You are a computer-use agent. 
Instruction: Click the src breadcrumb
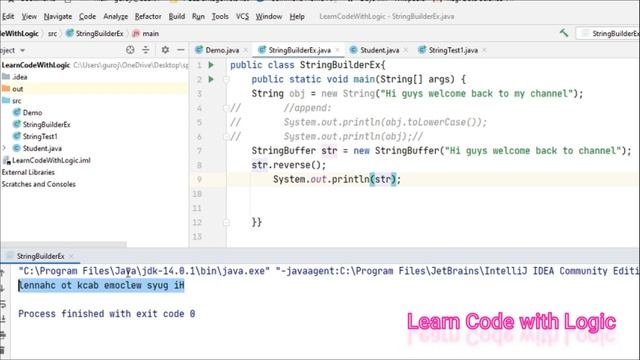pyautogui.click(x=52, y=33)
